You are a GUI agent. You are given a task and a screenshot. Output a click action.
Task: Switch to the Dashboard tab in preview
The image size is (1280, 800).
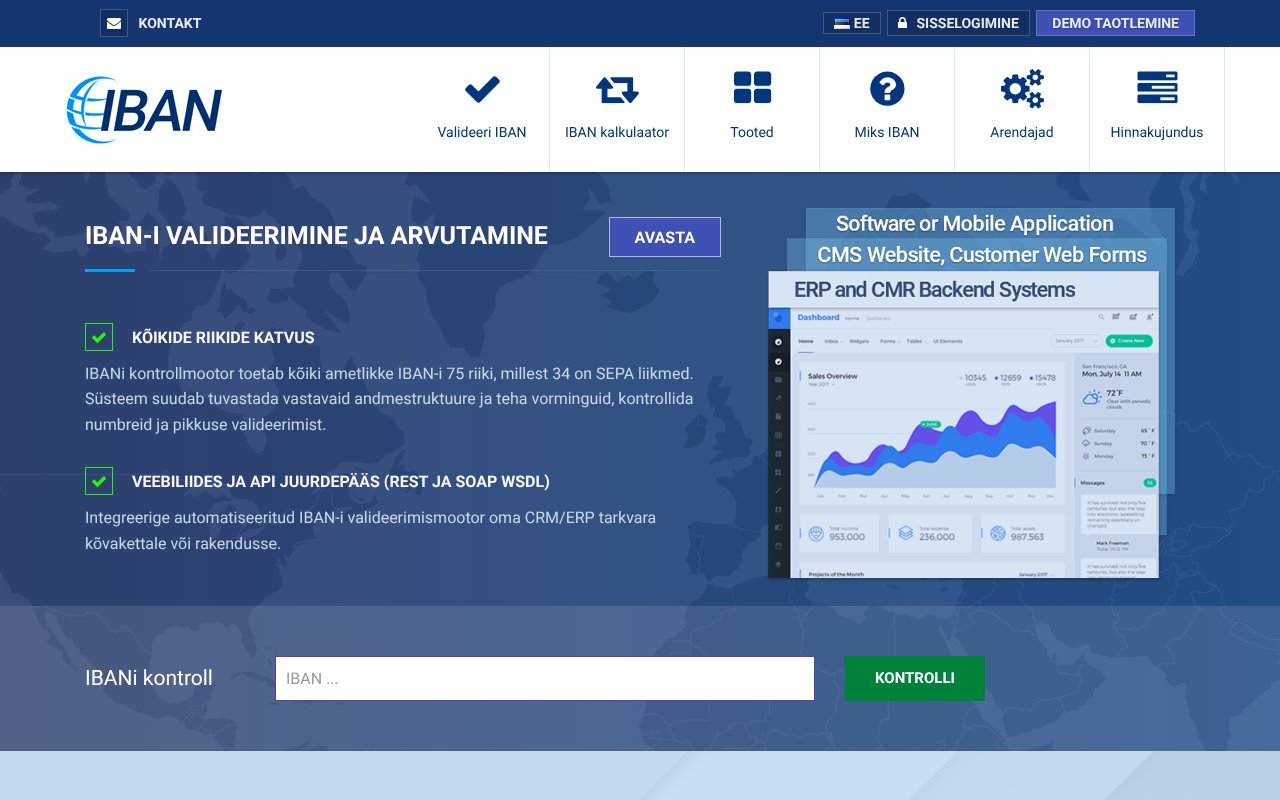tap(818, 316)
